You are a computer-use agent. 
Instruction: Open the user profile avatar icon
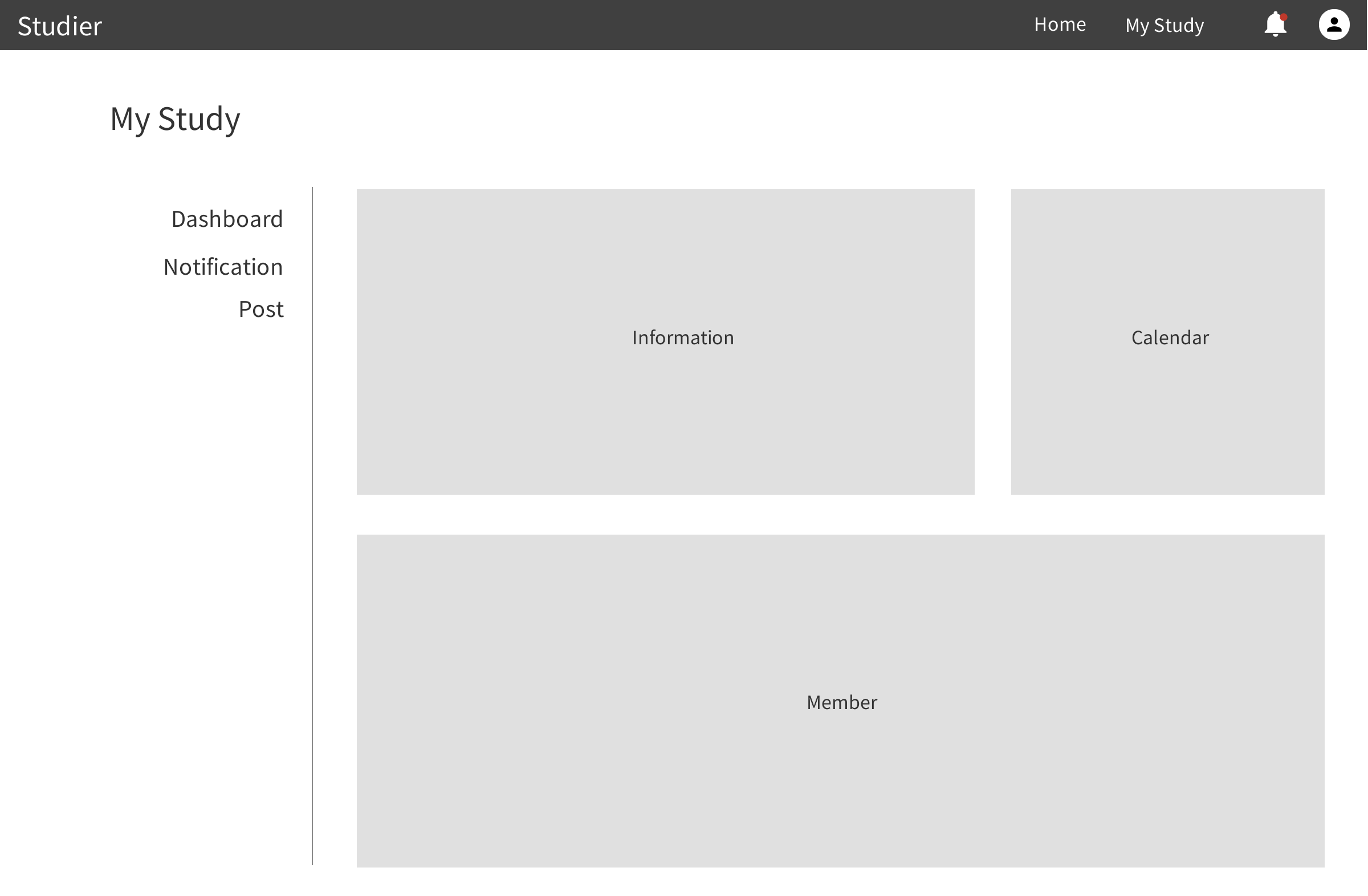coord(1334,24)
